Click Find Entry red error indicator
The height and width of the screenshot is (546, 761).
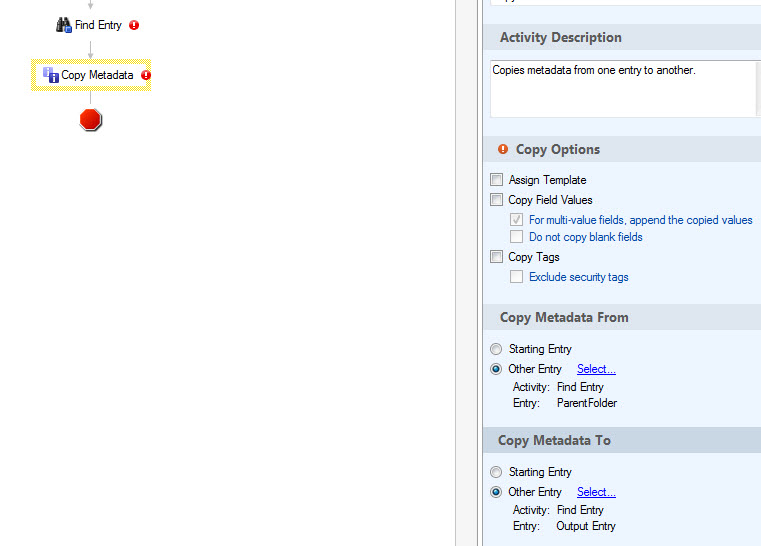[134, 25]
